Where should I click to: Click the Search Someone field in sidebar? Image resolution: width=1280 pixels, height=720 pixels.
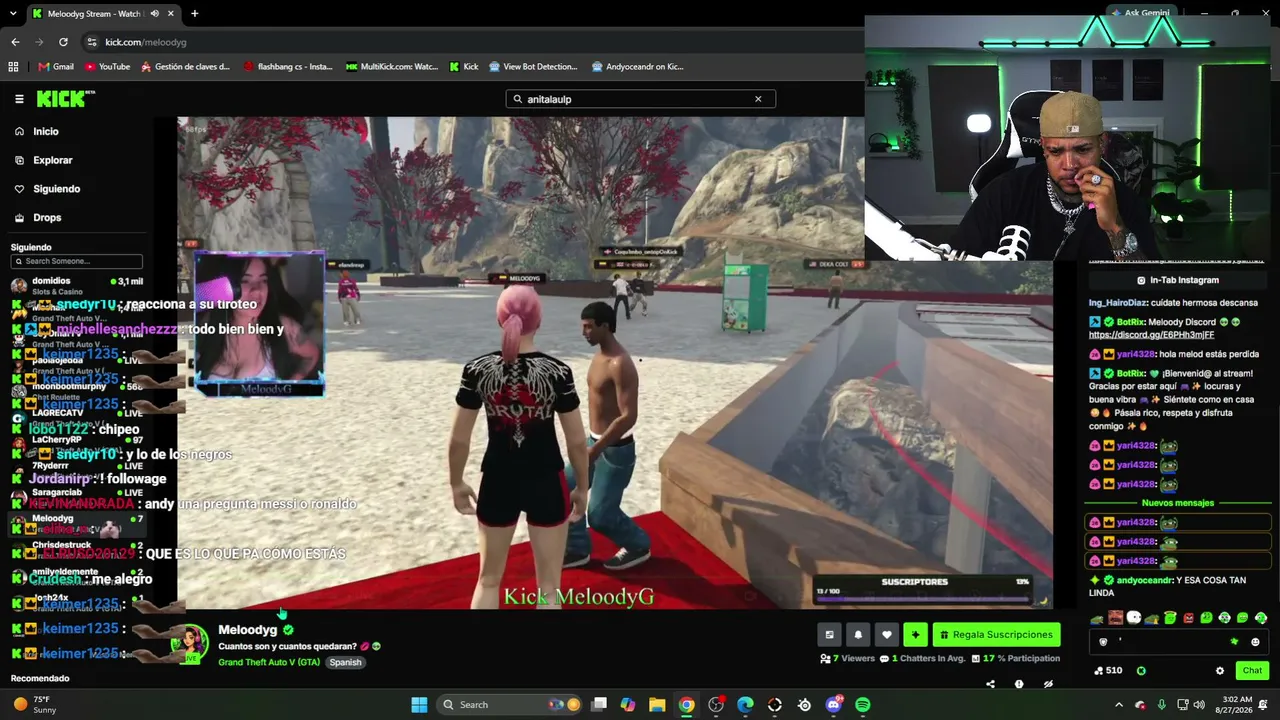[x=77, y=262]
